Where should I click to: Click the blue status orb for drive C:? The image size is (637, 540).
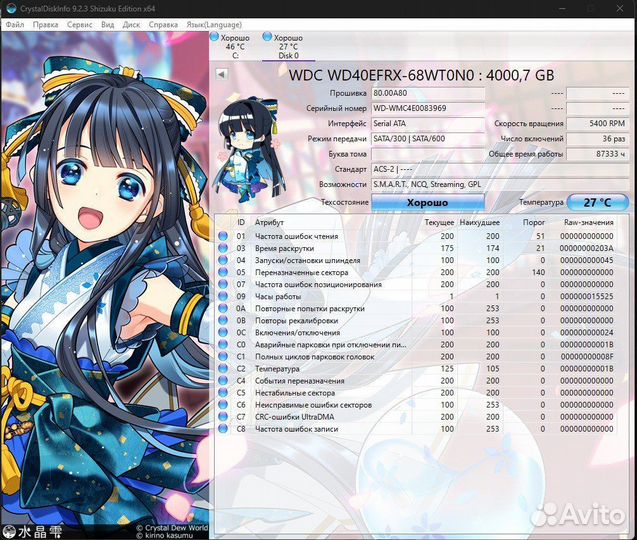(x=214, y=37)
